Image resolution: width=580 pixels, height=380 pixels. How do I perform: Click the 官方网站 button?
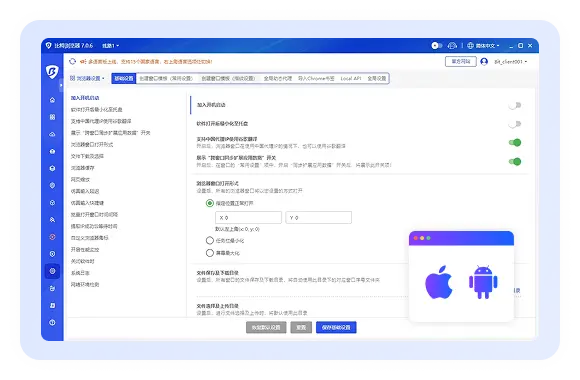pyautogui.click(x=461, y=61)
